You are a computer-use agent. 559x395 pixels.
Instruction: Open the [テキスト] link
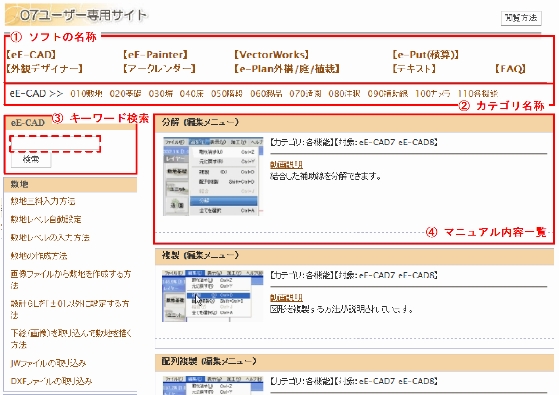point(414,68)
